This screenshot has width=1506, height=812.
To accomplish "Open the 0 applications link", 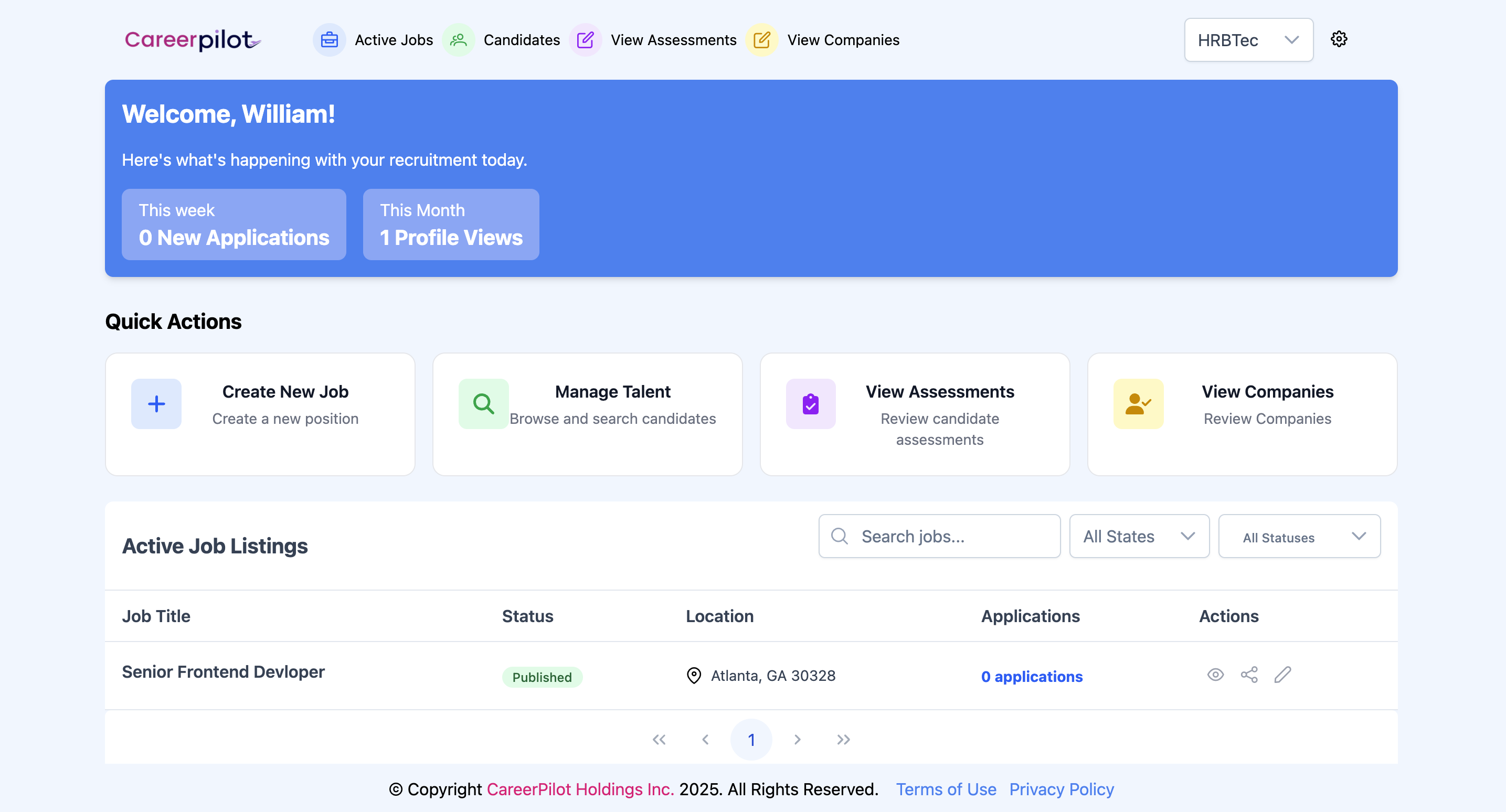I will point(1031,676).
